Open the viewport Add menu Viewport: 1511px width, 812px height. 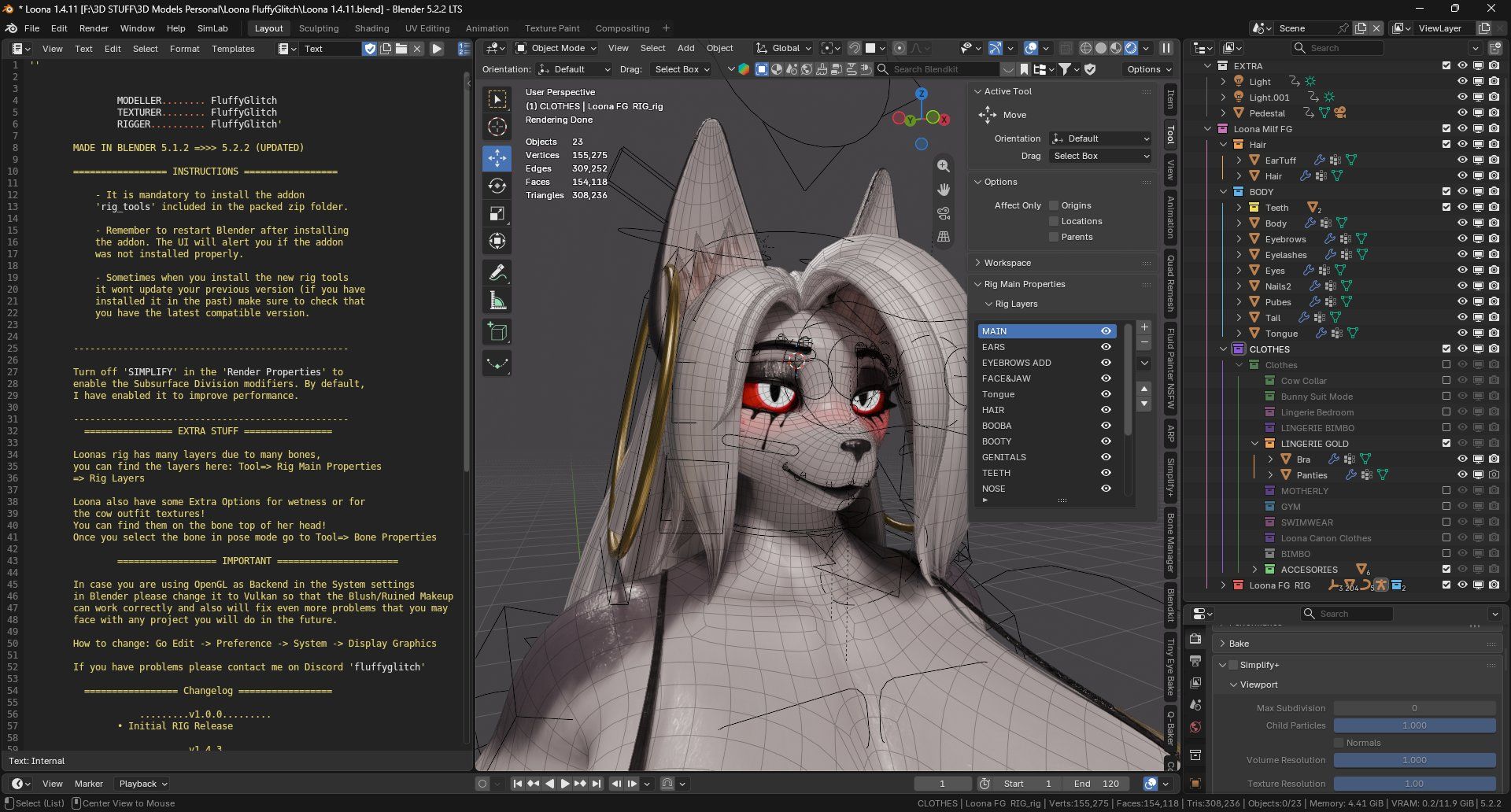pos(685,48)
